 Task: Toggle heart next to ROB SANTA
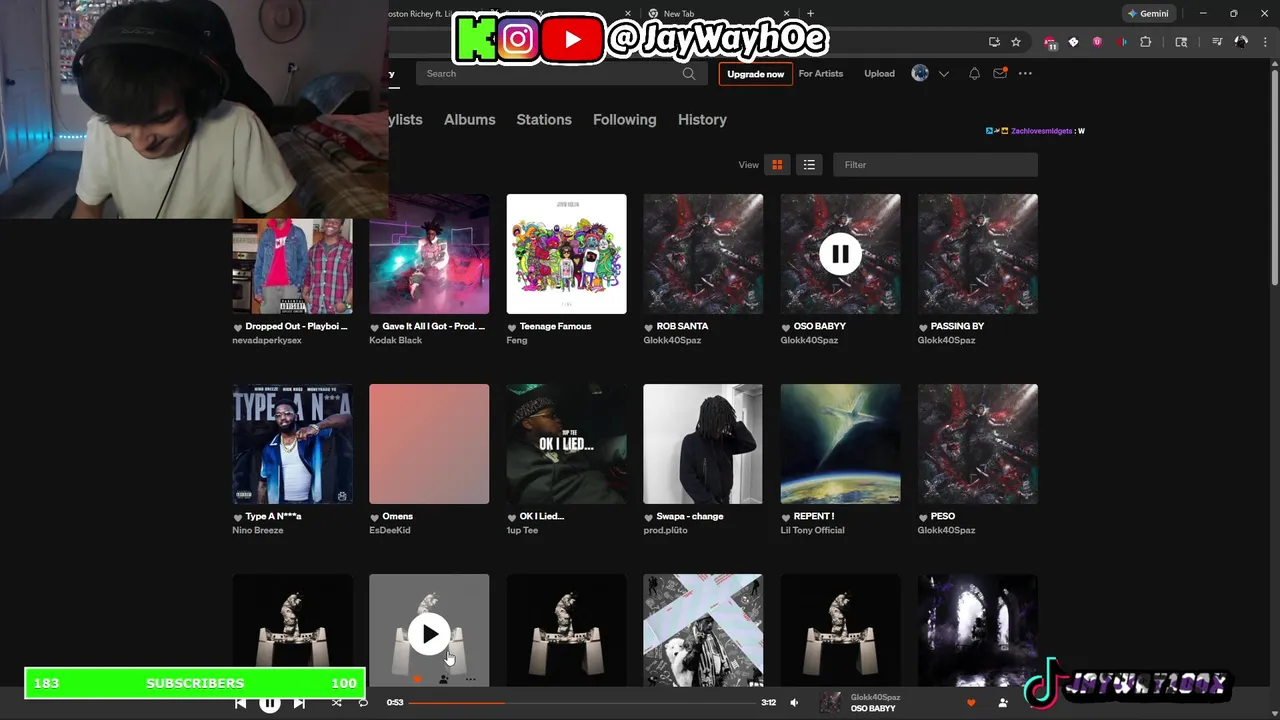pyautogui.click(x=649, y=327)
